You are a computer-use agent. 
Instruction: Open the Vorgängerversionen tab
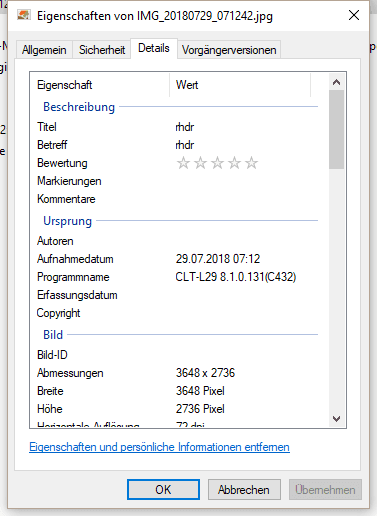click(229, 50)
